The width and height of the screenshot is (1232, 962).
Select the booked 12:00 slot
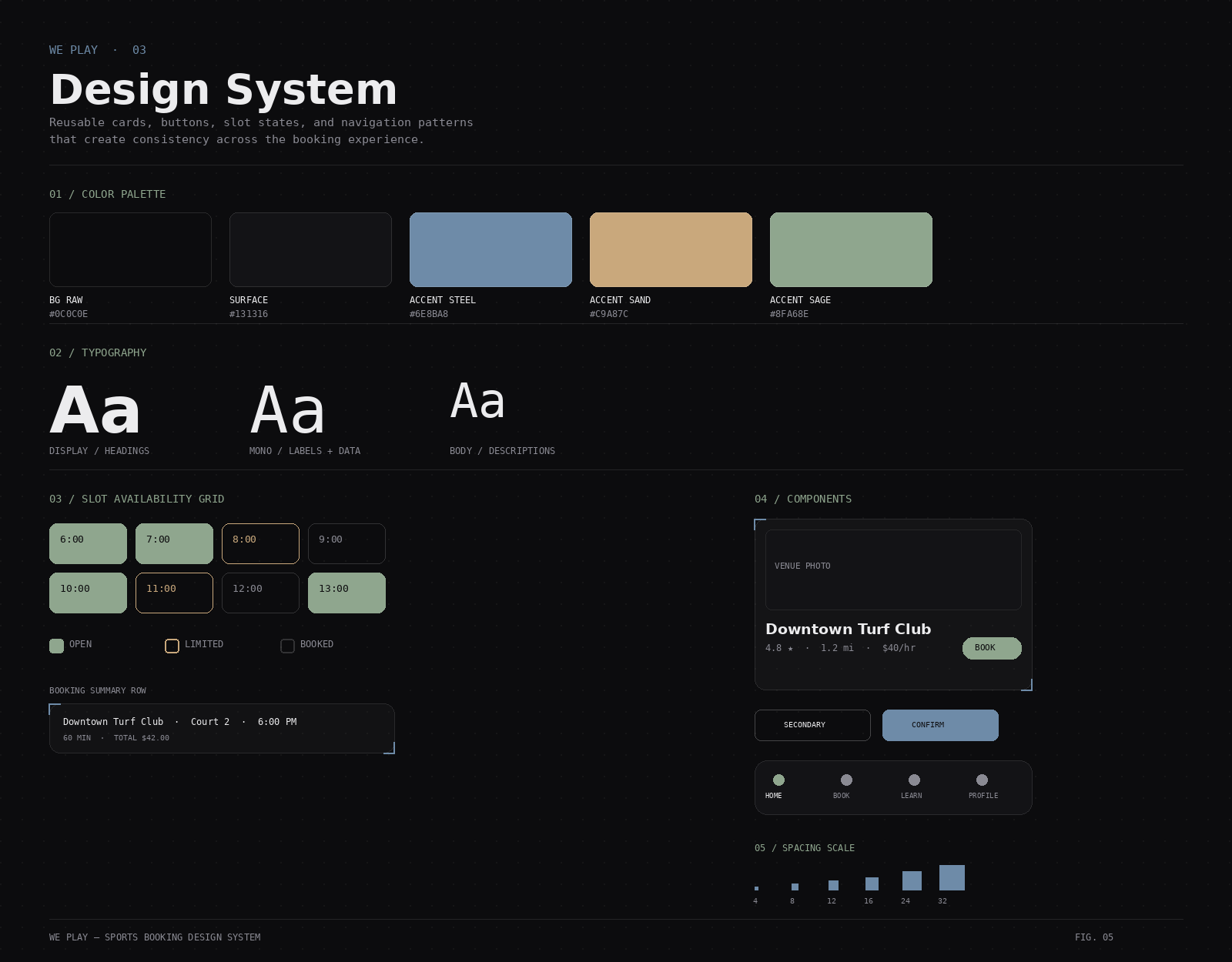click(x=260, y=593)
